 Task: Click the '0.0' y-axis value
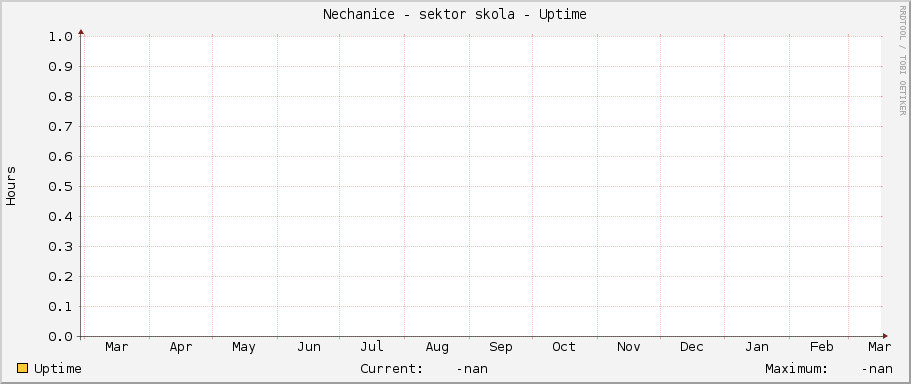click(60, 337)
